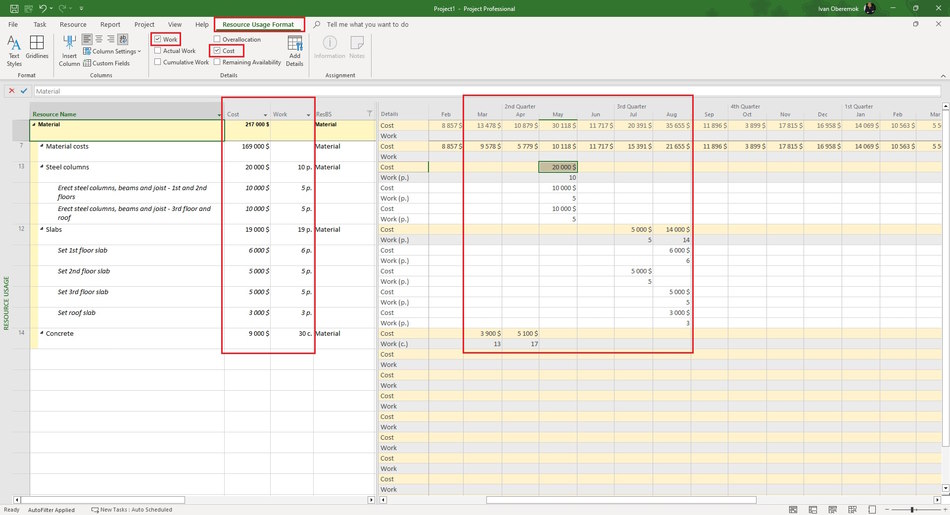The height and width of the screenshot is (515, 950).
Task: Collapse the Concrete resource
Action: (x=42, y=333)
